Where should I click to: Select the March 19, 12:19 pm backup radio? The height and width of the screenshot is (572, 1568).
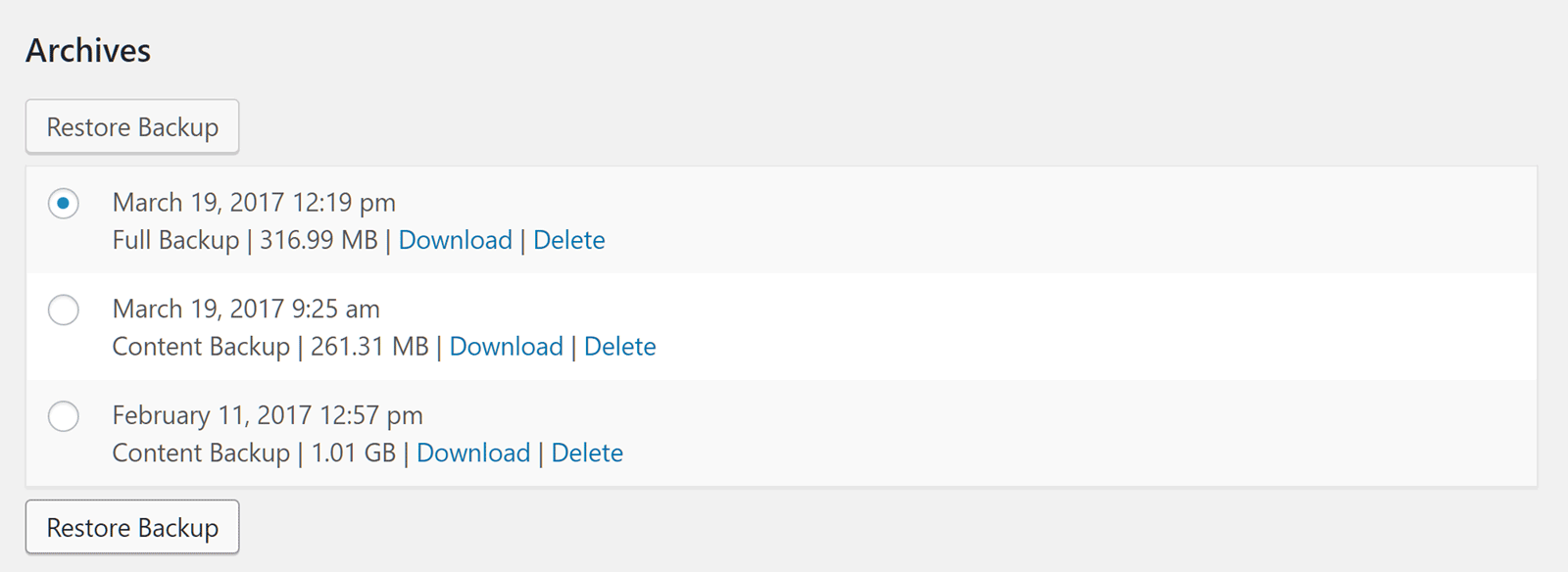click(64, 204)
